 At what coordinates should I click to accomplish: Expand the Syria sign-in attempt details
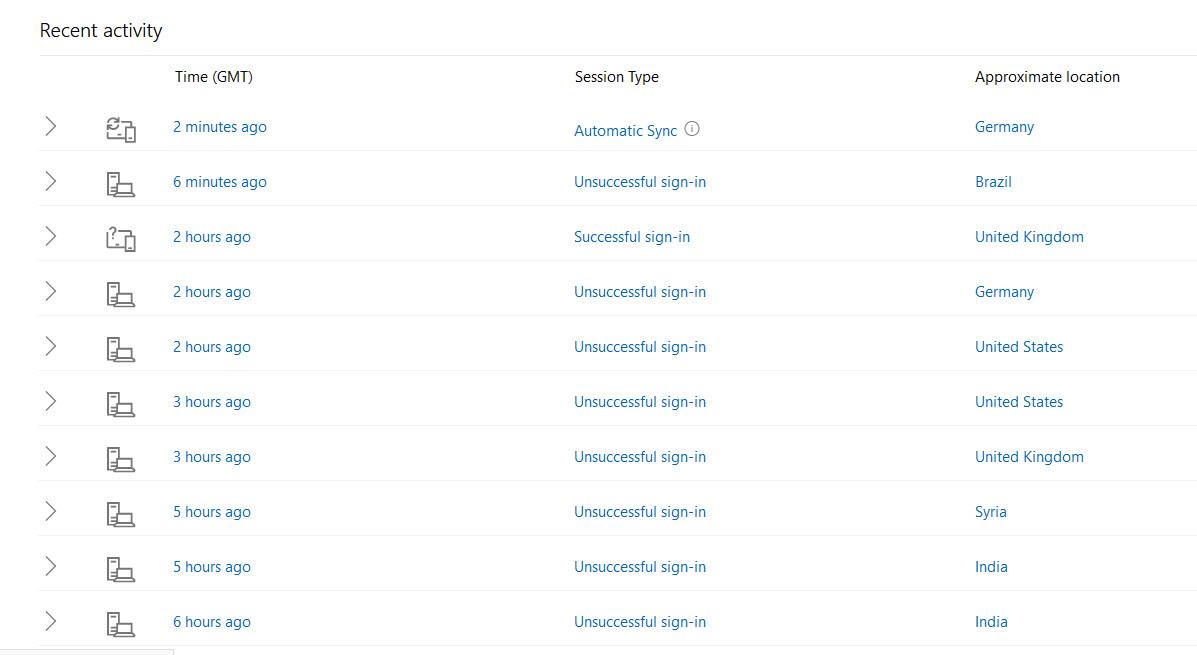tap(50, 511)
